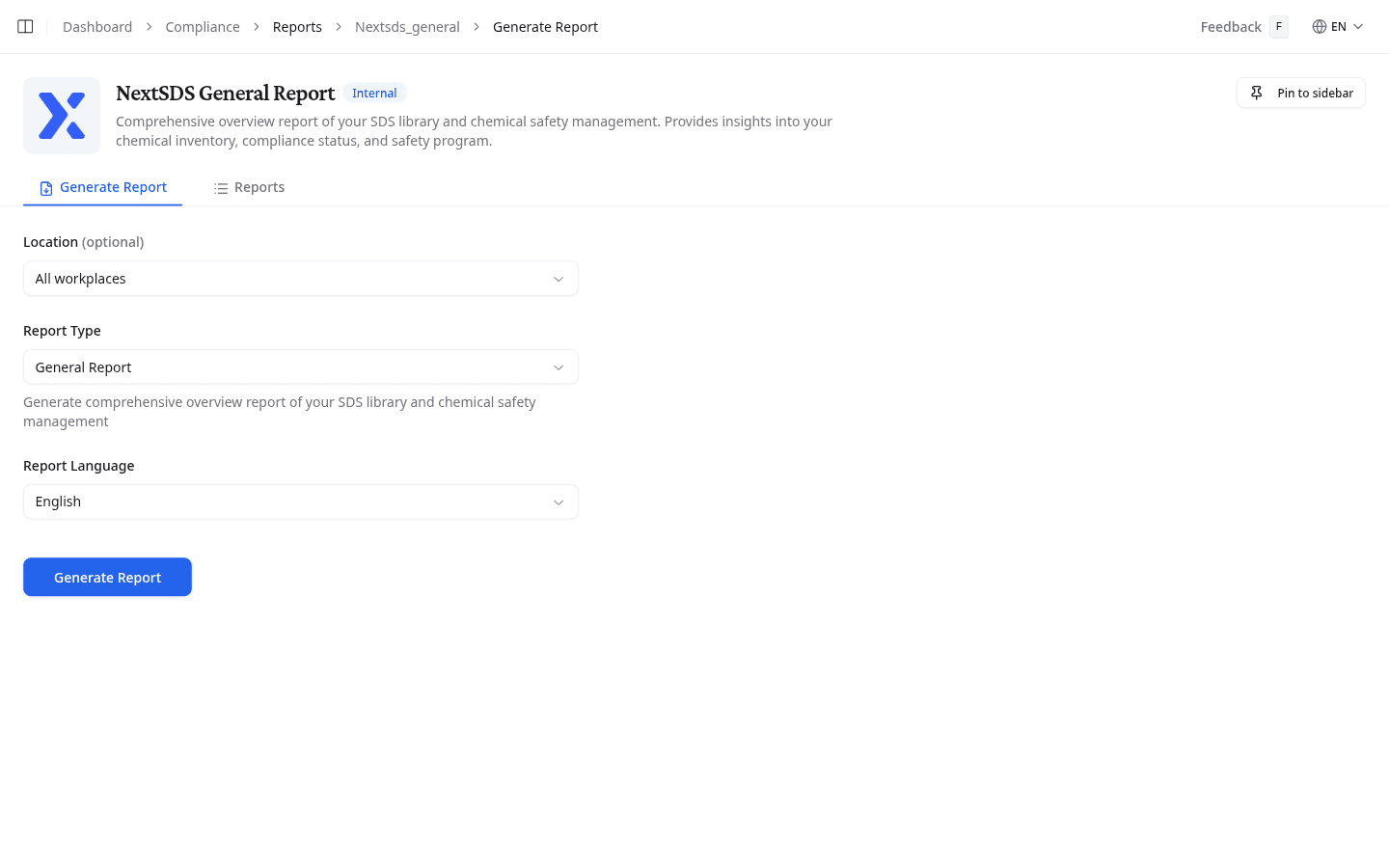Click the pin icon in Pin to sidebar
Viewport: 1389px width, 868px height.
[x=1256, y=93]
